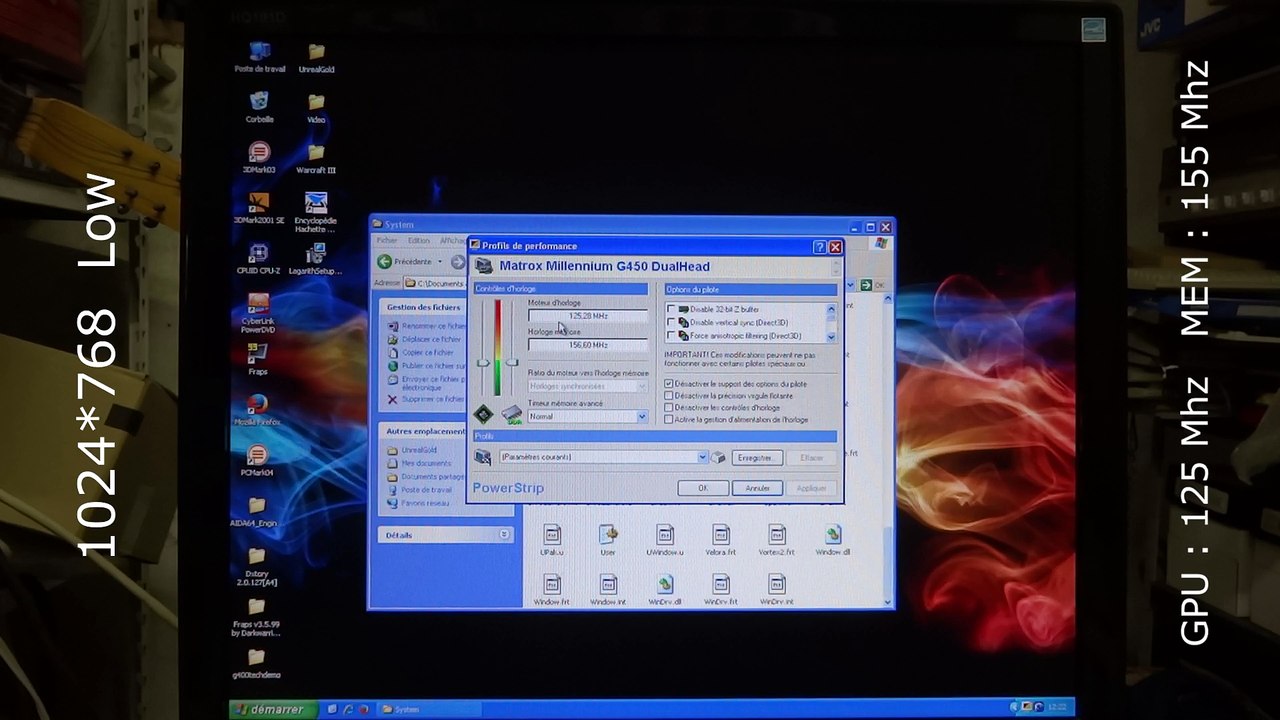Click the Enregistrer button
This screenshot has height=720, width=1280.
pos(755,458)
